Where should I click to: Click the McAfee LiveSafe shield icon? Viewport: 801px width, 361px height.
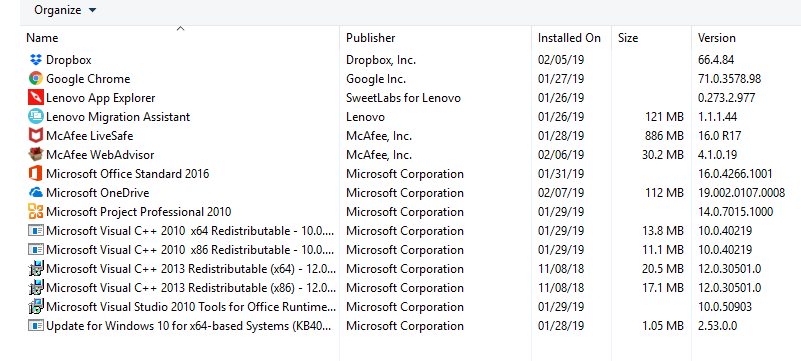[35, 136]
